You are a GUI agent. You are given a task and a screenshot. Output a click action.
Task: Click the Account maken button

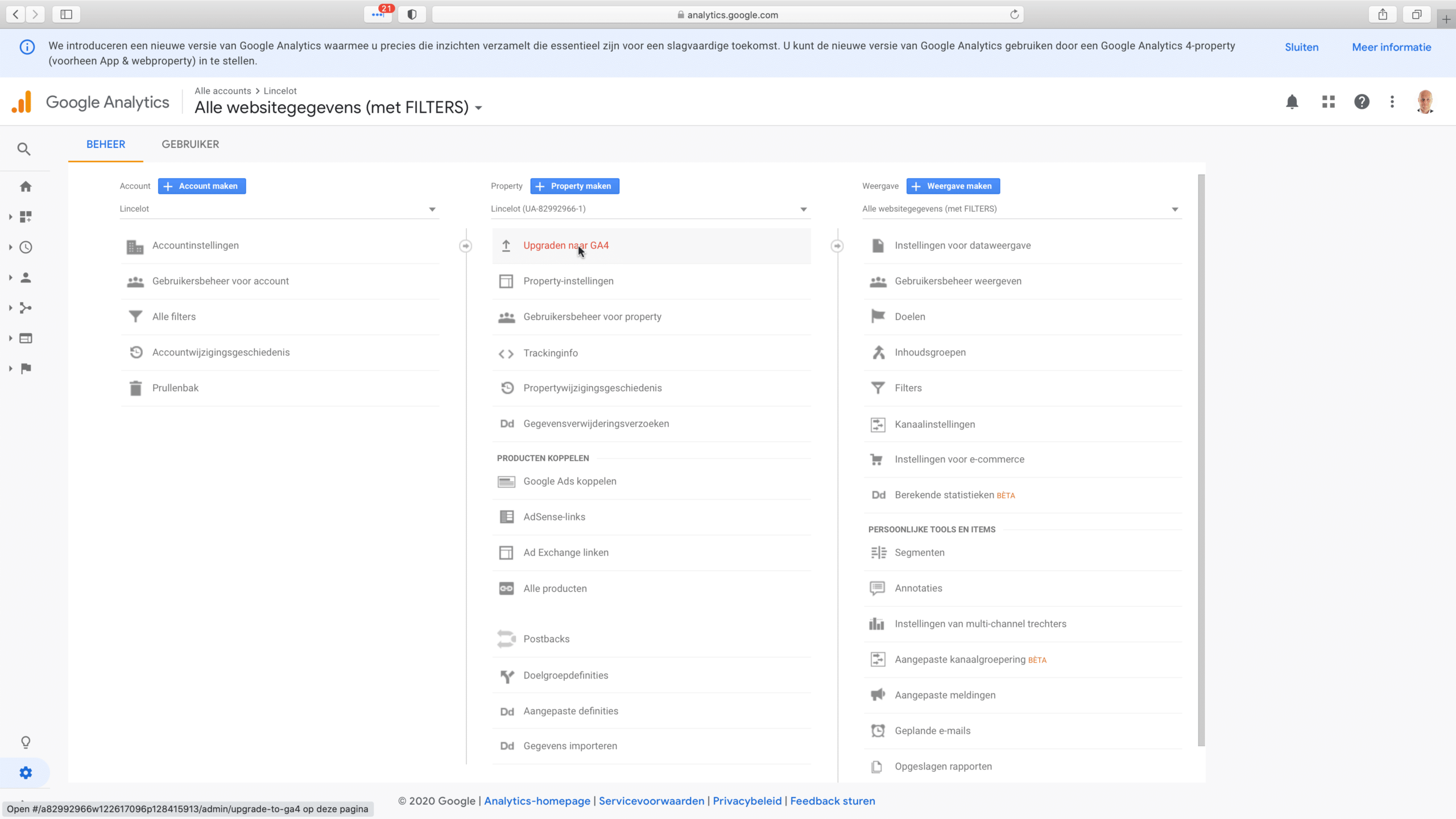pyautogui.click(x=202, y=186)
